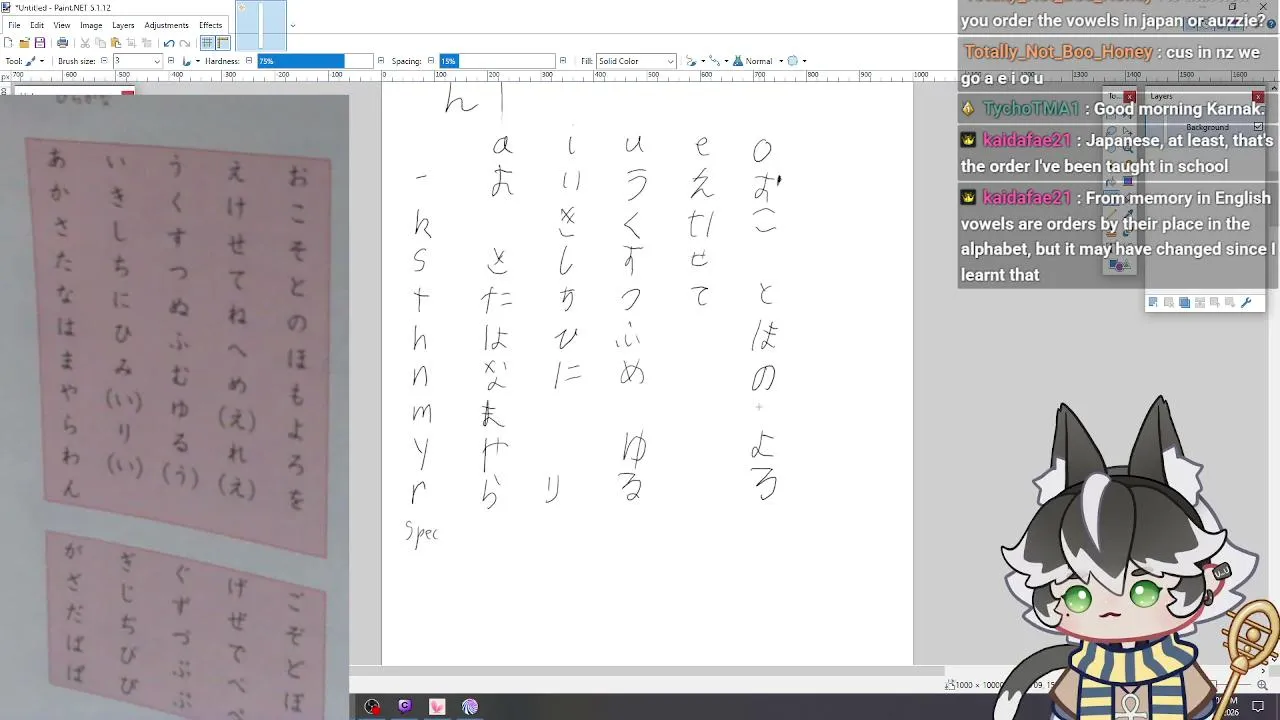Open the Image menu

click(x=91, y=25)
